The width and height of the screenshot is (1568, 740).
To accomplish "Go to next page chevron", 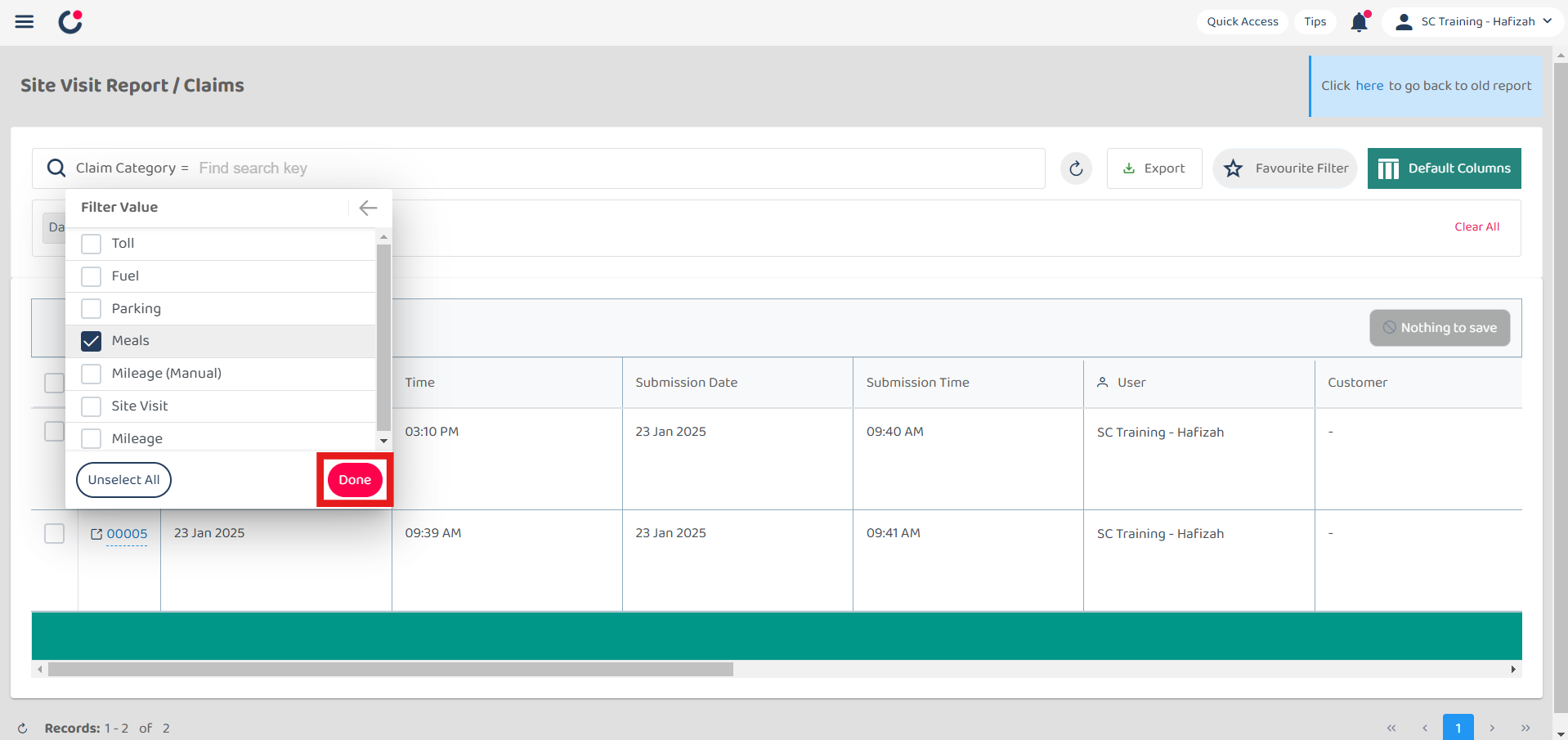I will [1492, 728].
